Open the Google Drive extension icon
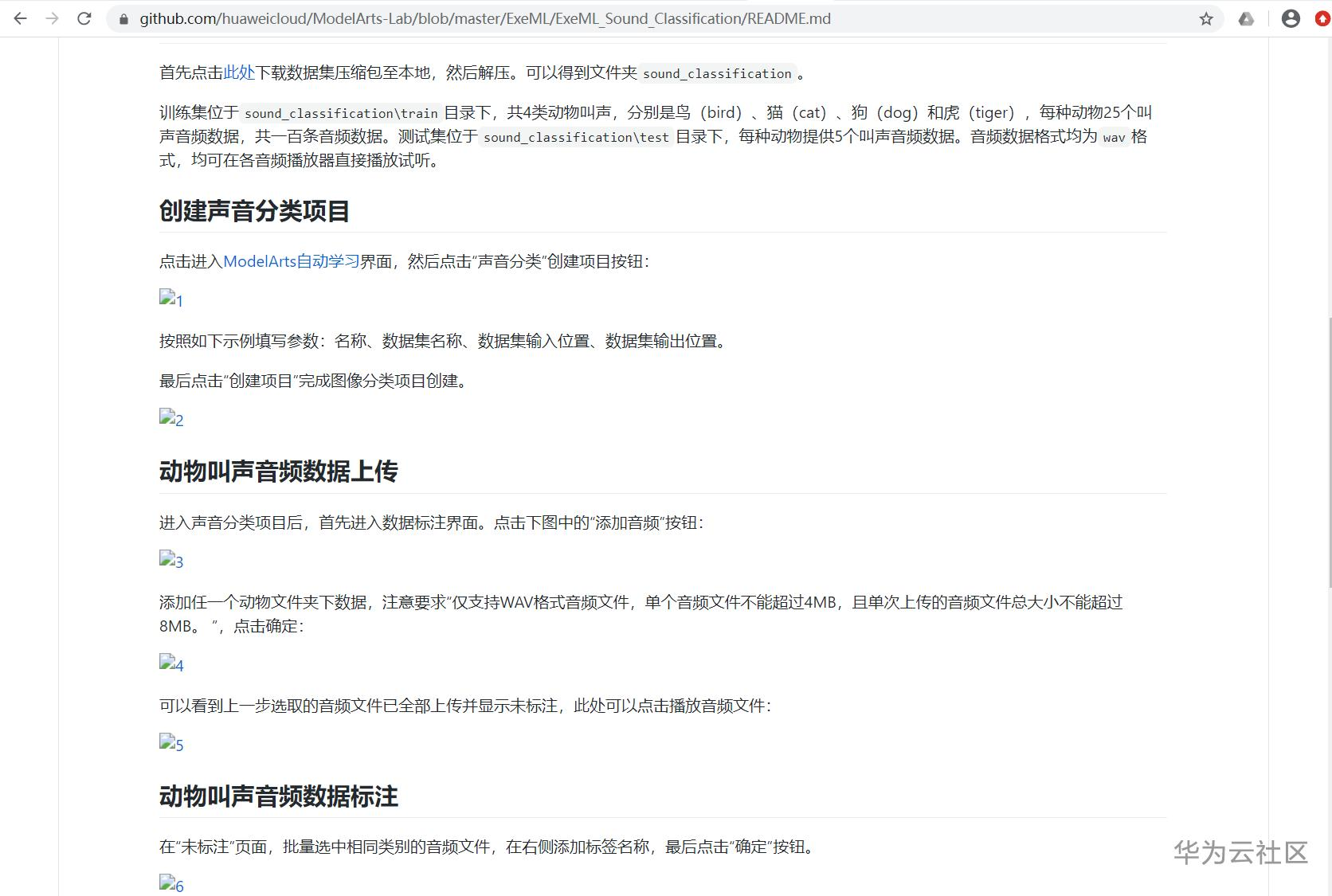The height and width of the screenshot is (896, 1332). coord(1247,18)
